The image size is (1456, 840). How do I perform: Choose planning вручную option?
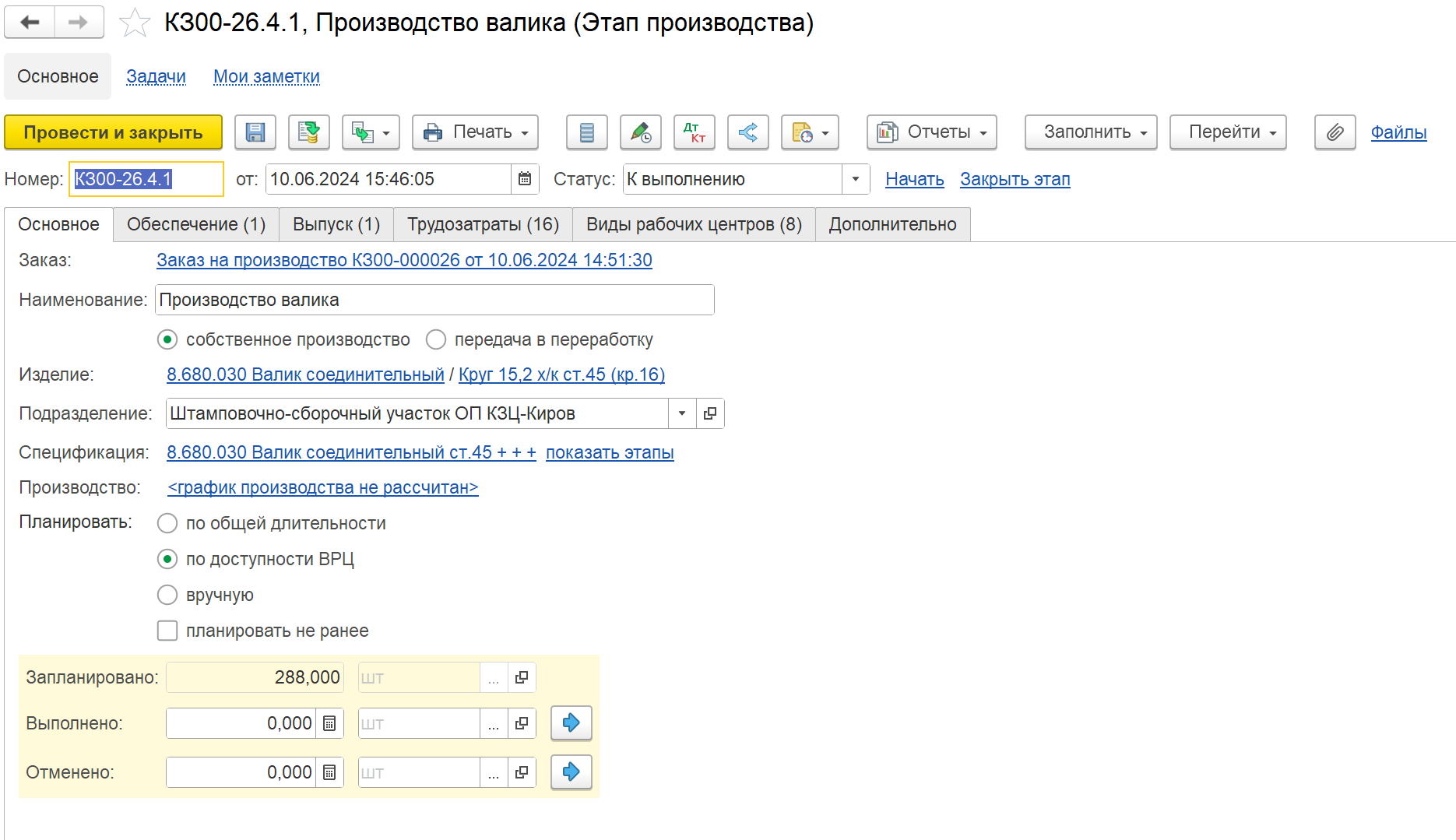coord(167,595)
